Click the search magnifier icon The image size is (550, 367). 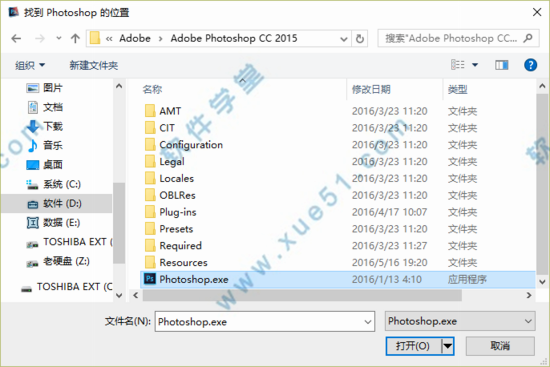[x=528, y=38]
